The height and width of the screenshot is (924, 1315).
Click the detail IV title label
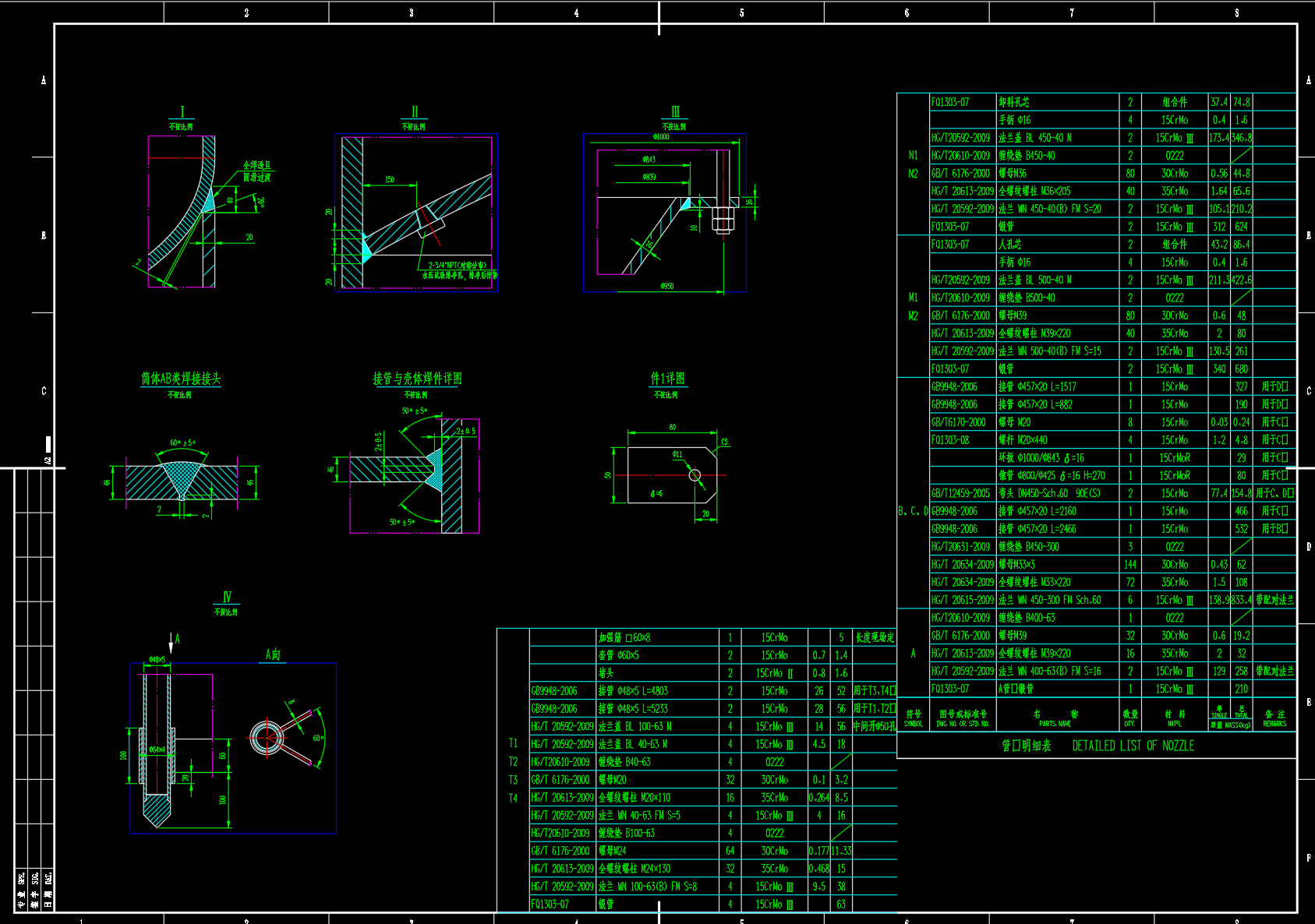[x=227, y=598]
